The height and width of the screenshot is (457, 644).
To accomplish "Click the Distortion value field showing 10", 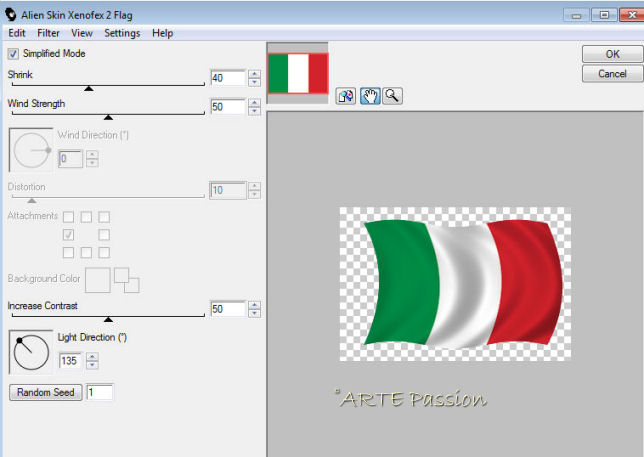I will [228, 190].
